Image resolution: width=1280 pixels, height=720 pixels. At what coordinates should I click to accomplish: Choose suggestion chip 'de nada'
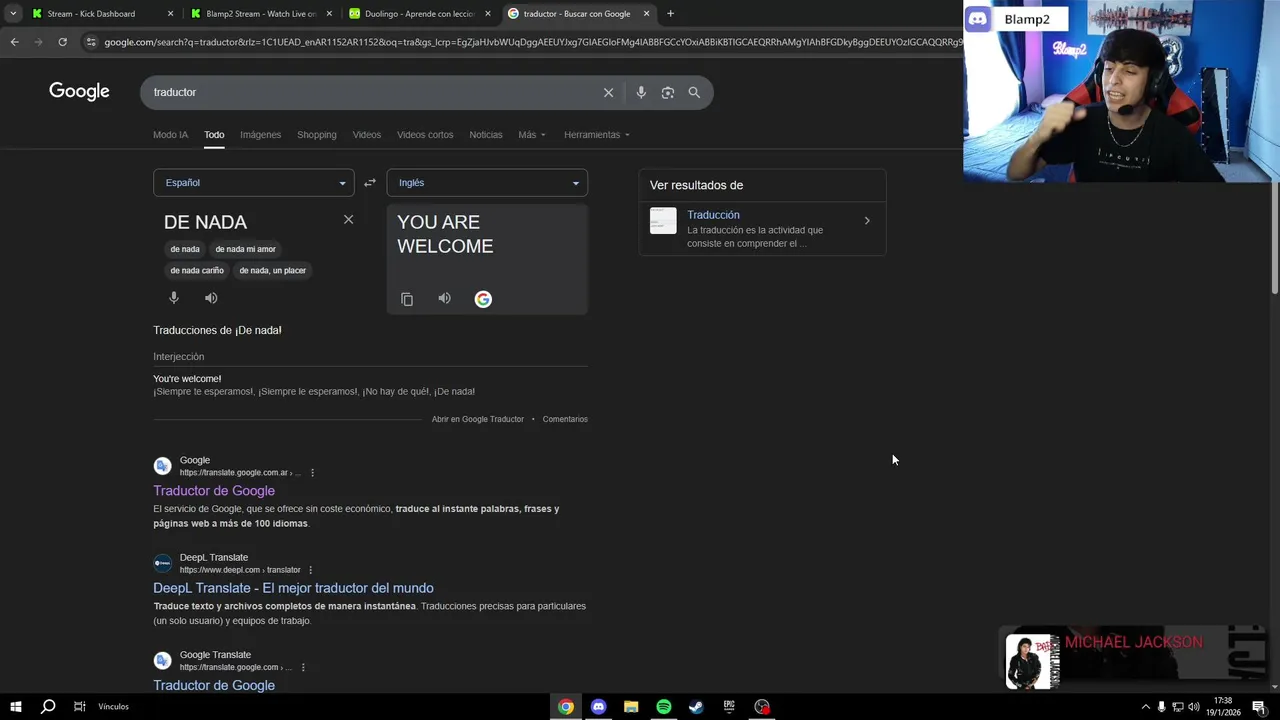tap(185, 249)
